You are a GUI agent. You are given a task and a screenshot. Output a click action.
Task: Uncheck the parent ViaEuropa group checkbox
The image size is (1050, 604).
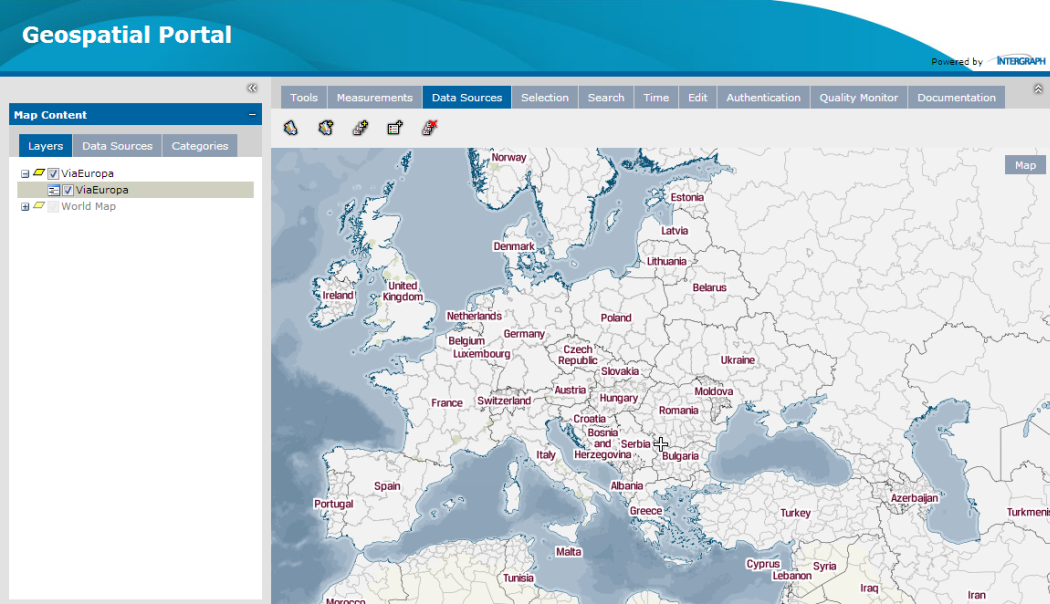[x=54, y=173]
